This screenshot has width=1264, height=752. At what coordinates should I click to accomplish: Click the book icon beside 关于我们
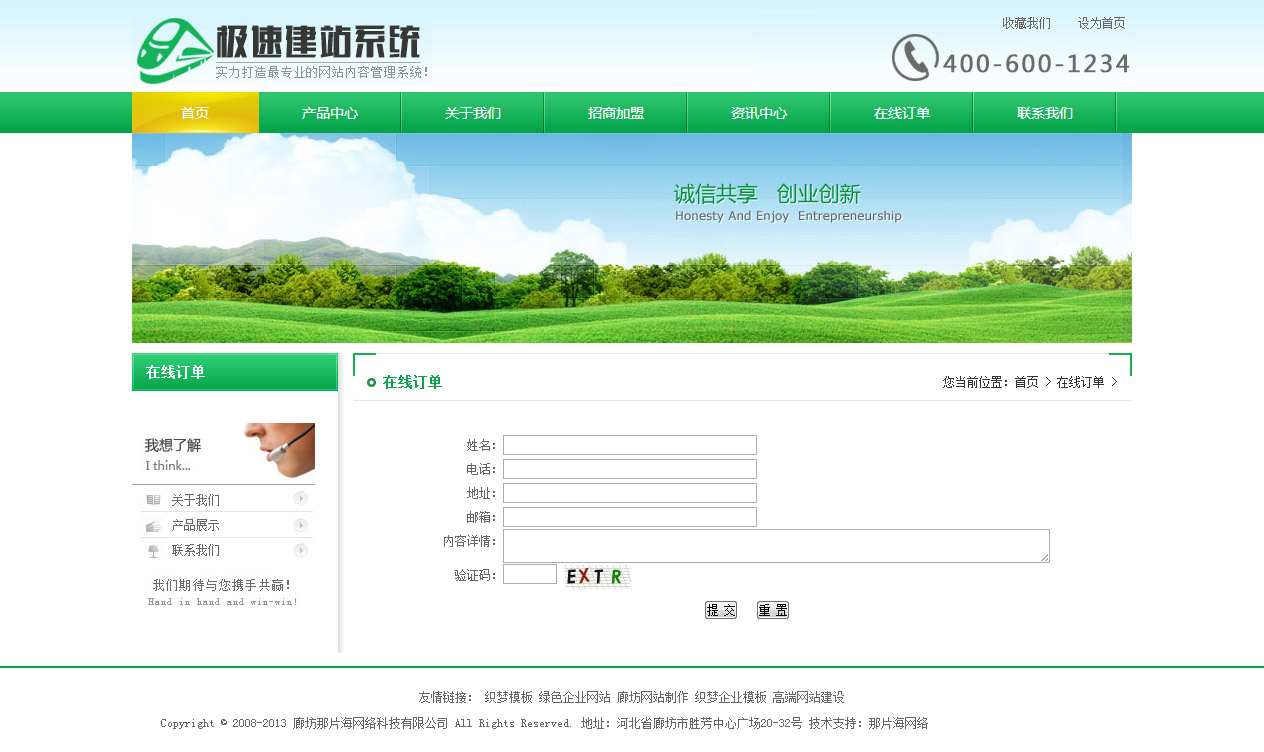pos(153,500)
